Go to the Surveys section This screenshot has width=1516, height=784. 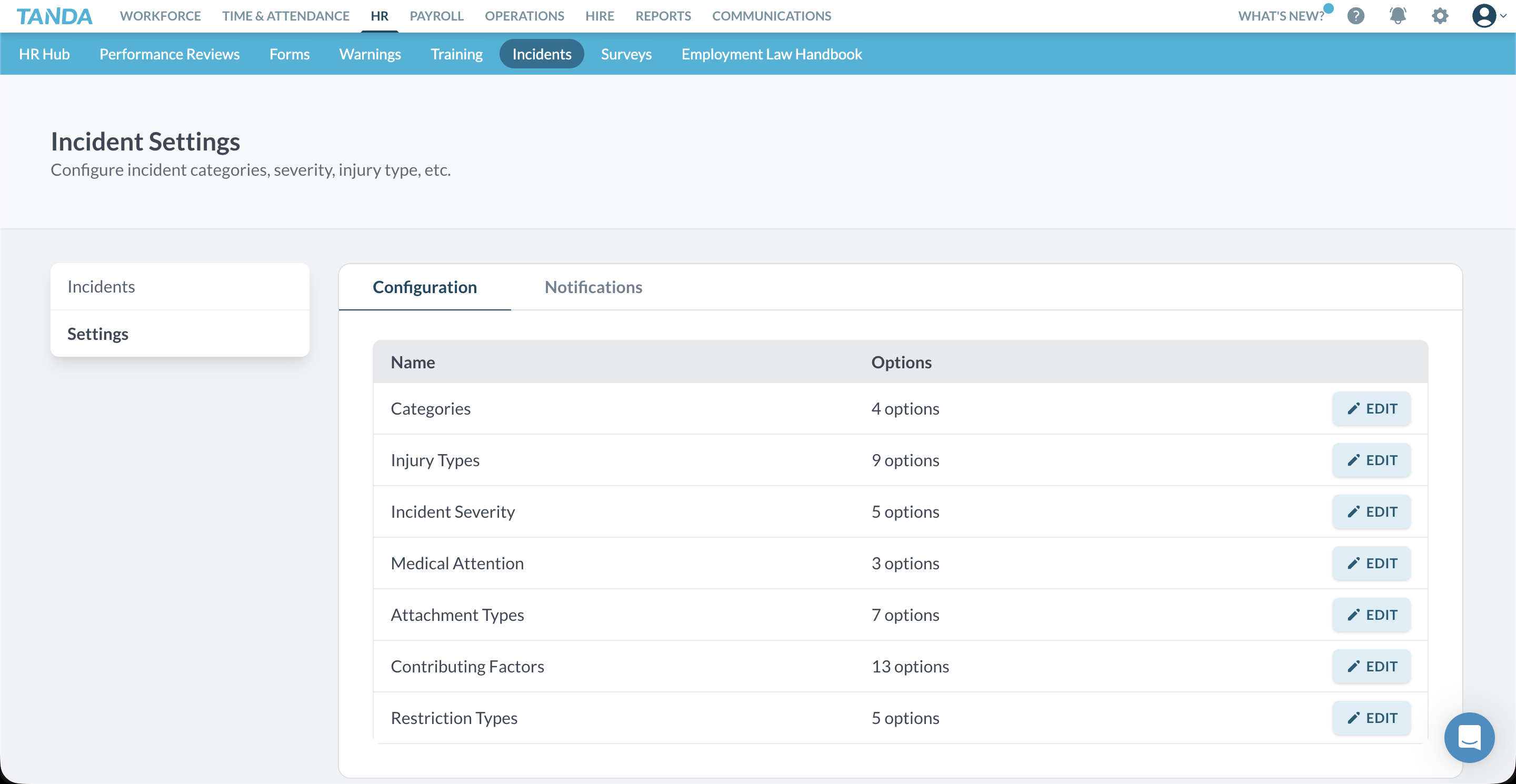[625, 54]
